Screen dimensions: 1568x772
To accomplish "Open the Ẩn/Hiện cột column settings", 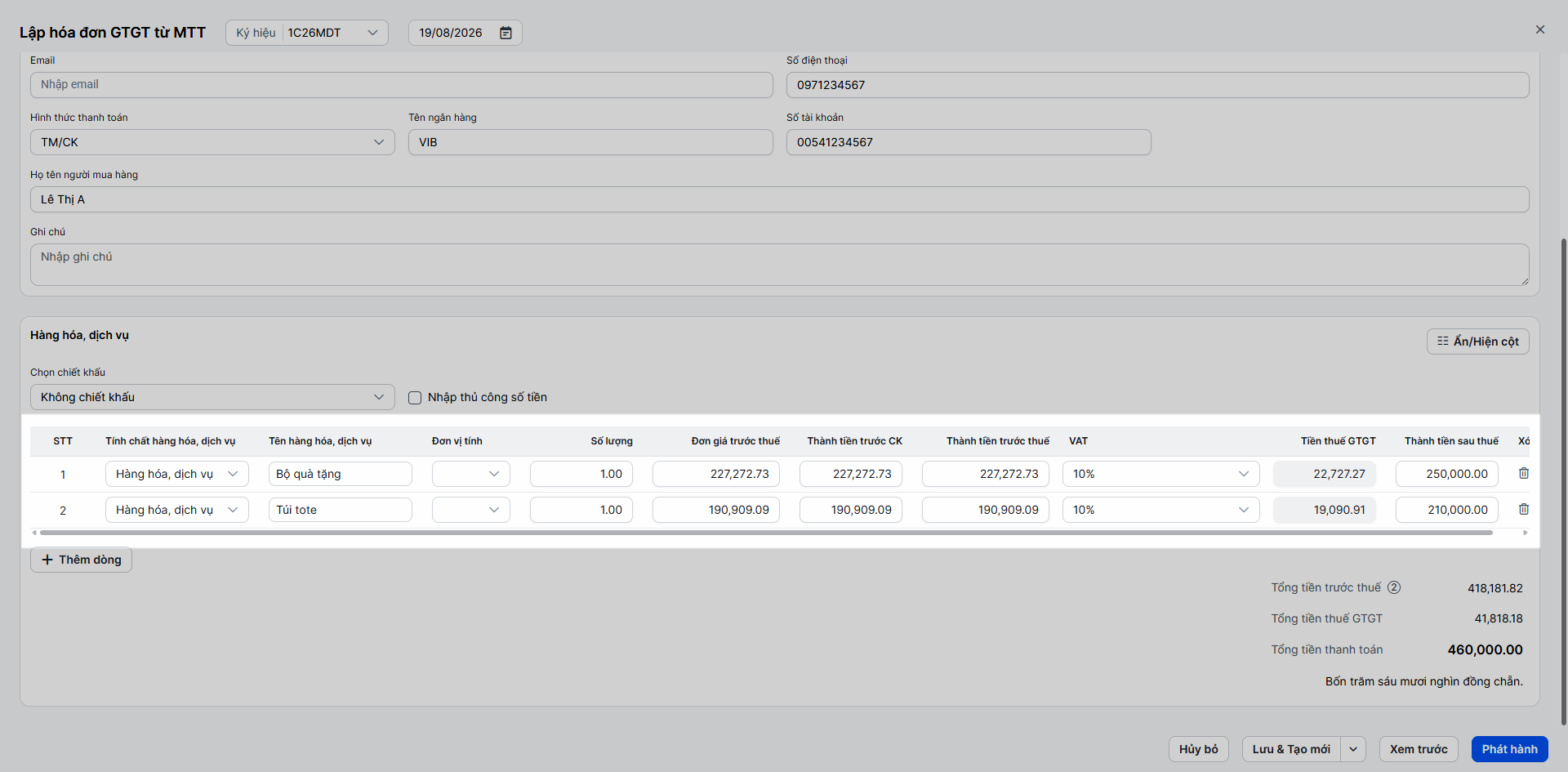I will coord(1477,341).
